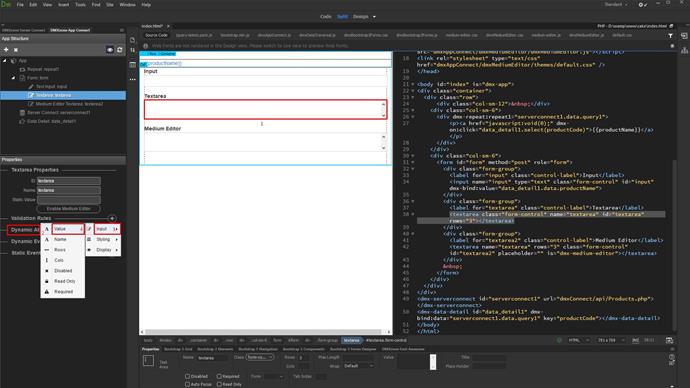Click the Input text field in design
The width and height of the screenshot is (690, 388).
[x=265, y=81]
